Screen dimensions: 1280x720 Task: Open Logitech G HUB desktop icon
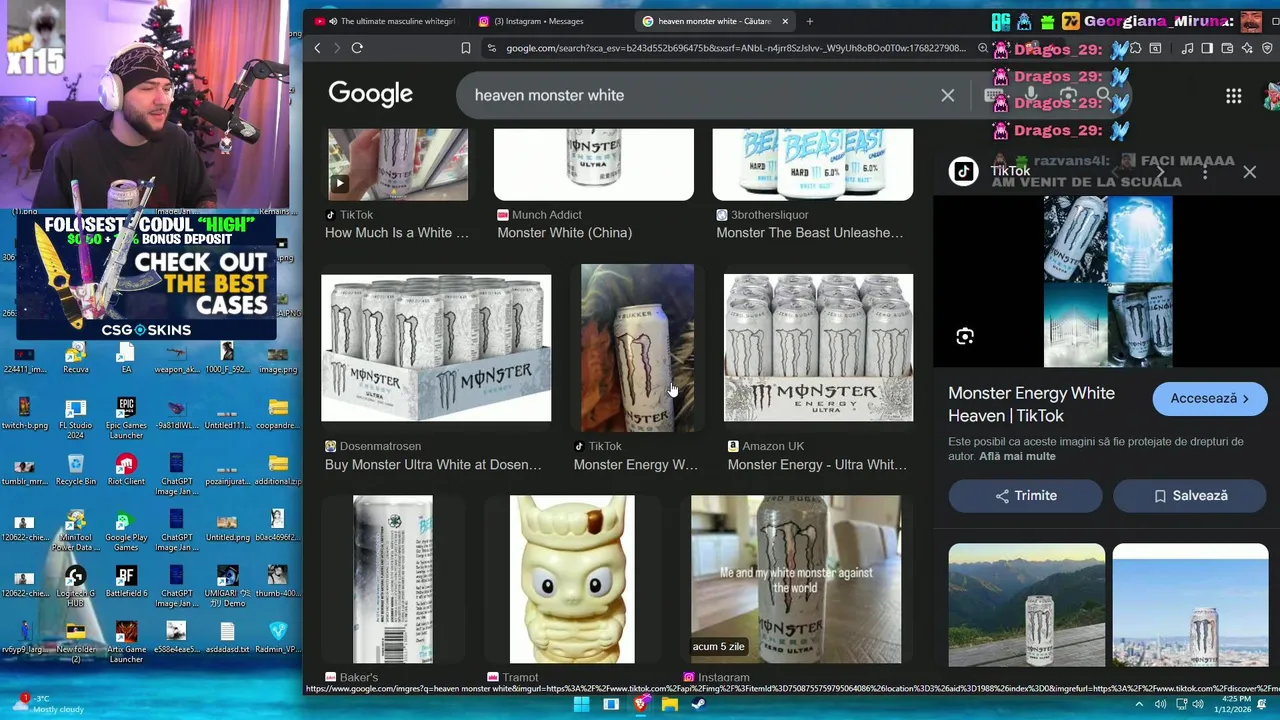coord(75,587)
